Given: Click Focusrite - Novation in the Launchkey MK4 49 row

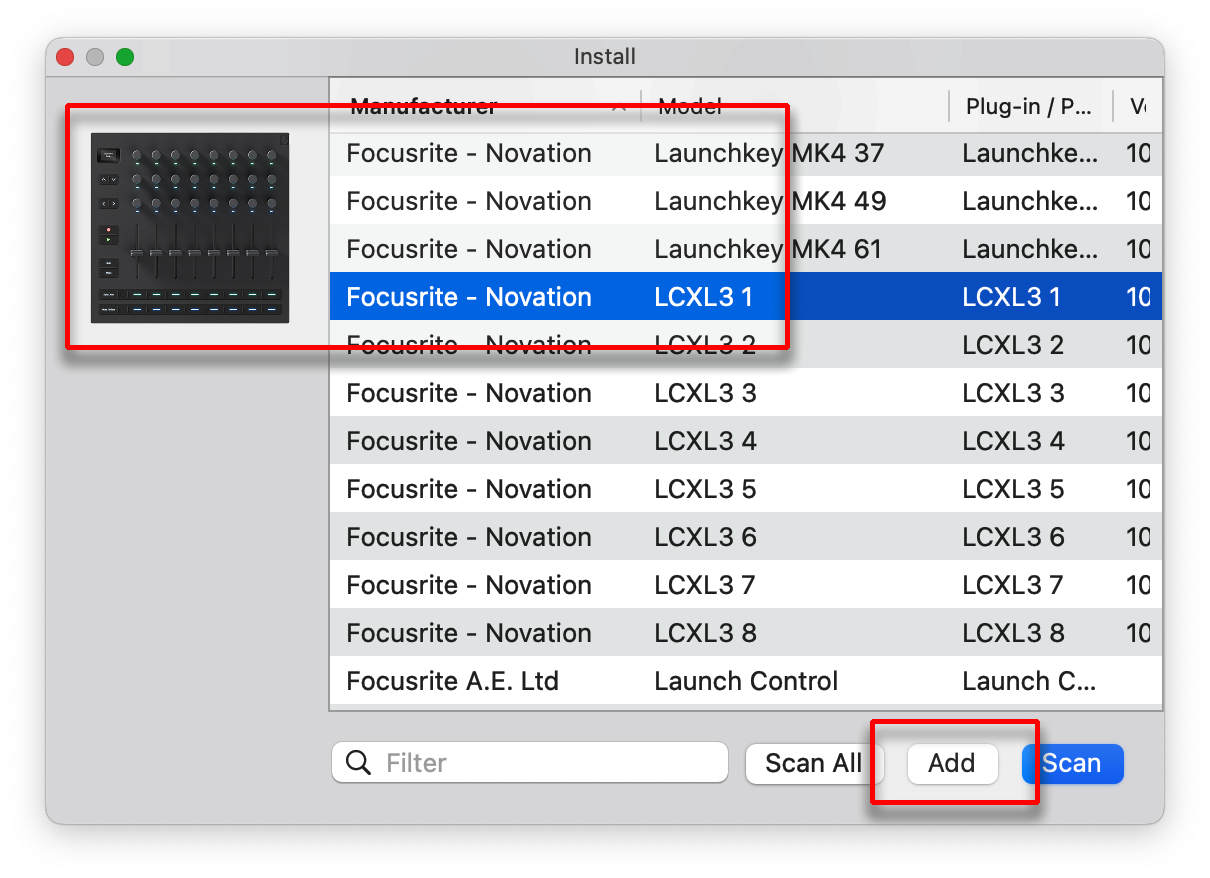Looking at the screenshot, I should 468,201.
